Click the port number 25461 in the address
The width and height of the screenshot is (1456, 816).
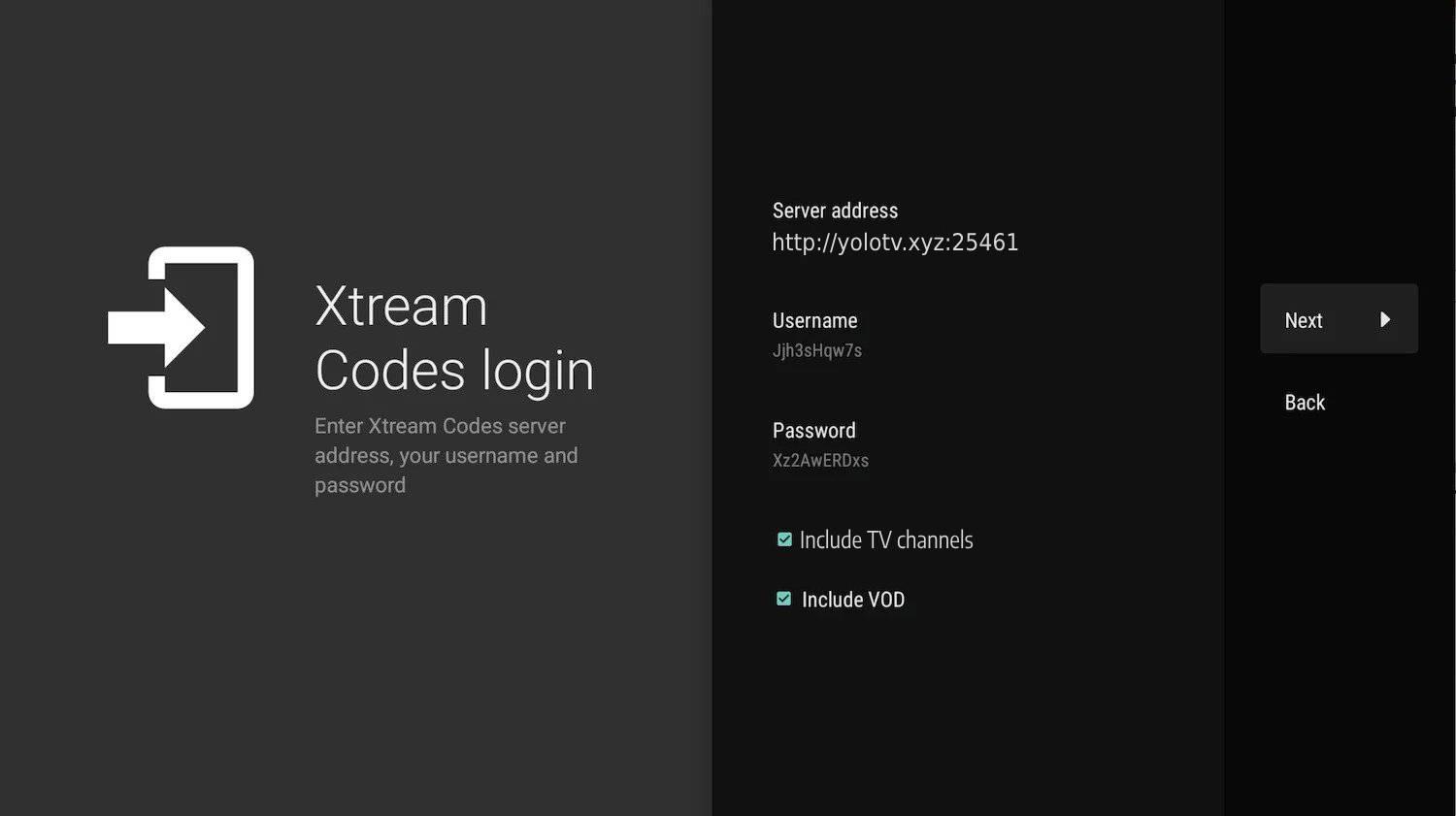984,243
